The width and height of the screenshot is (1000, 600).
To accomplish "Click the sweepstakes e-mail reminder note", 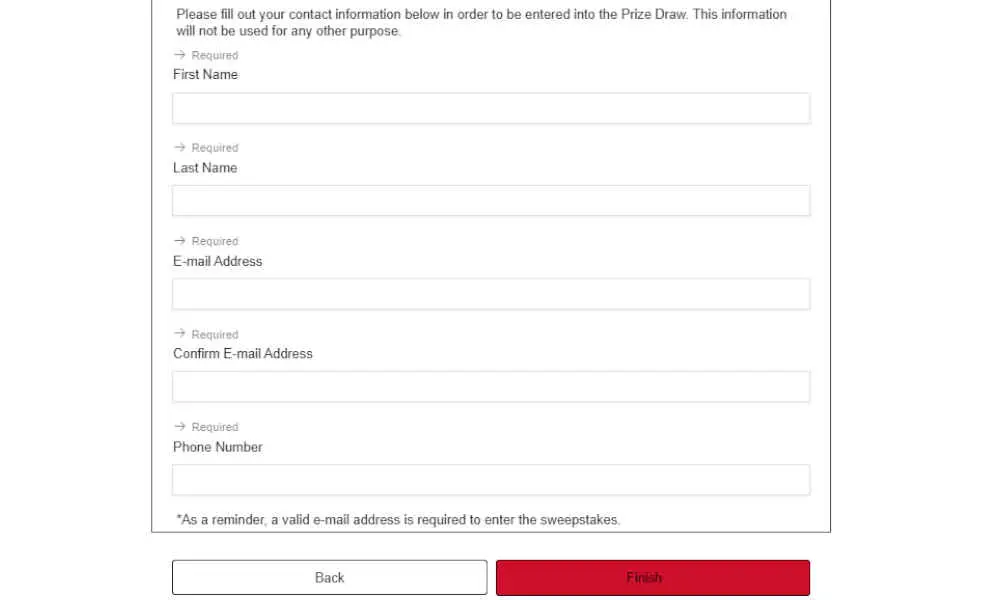I will pos(398,520).
